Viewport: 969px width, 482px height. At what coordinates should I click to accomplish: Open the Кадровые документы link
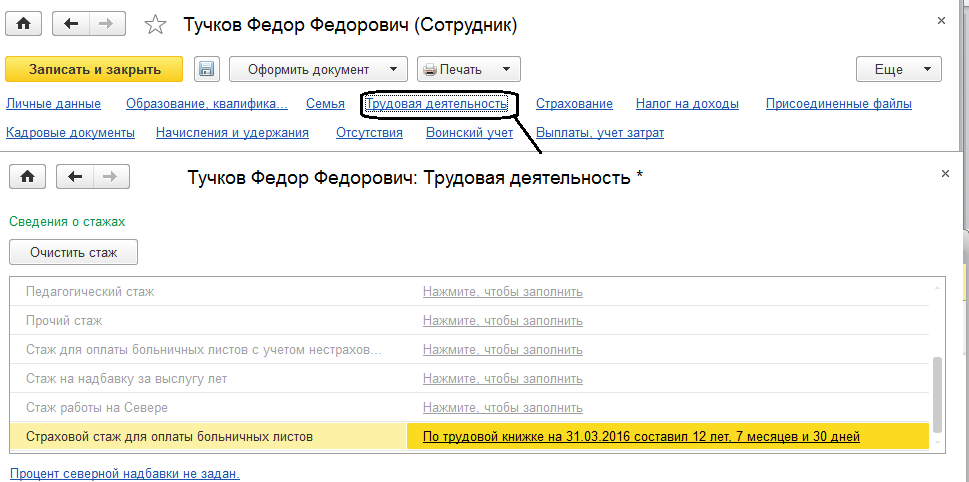pyautogui.click(x=70, y=132)
